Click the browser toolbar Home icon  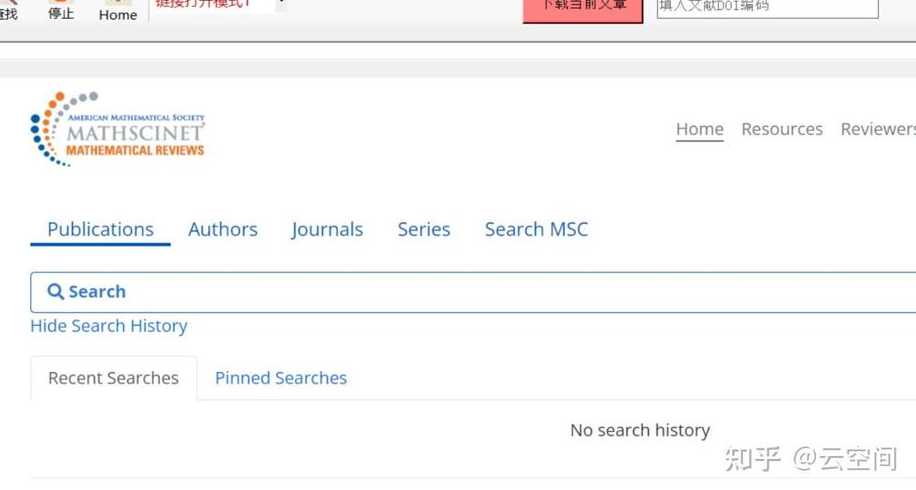click(x=117, y=11)
